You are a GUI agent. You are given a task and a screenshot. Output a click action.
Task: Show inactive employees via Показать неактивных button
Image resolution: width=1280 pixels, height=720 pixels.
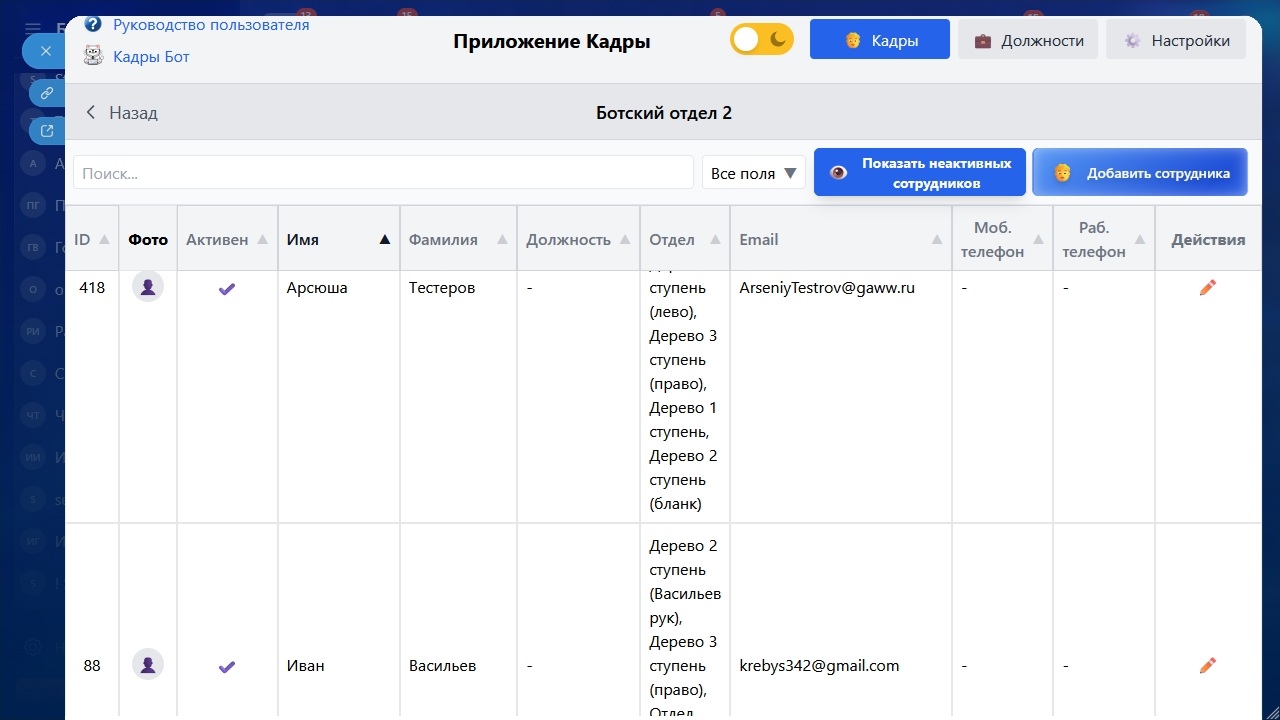coord(919,173)
